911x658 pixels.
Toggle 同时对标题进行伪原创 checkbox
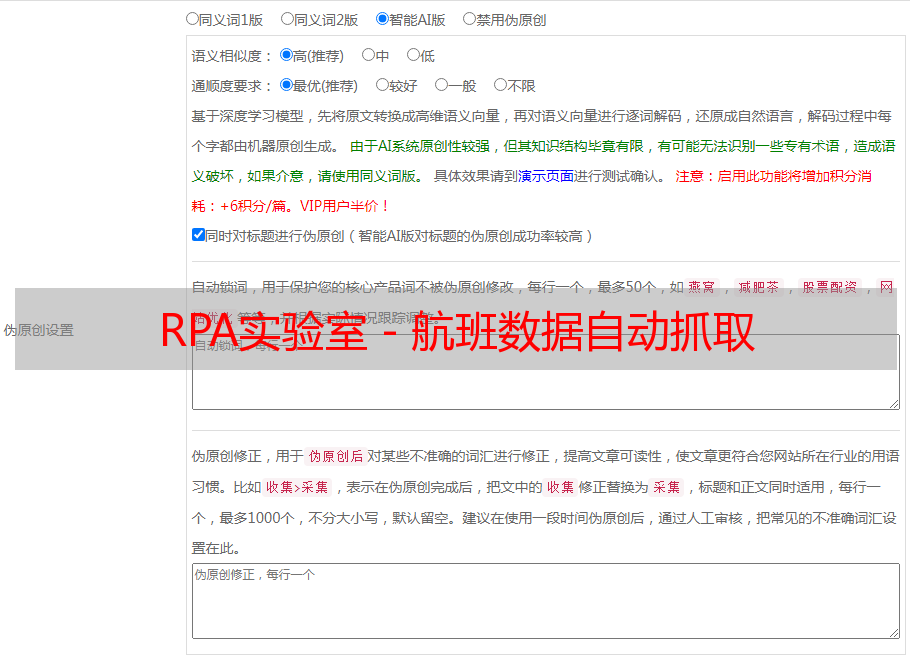(198, 235)
